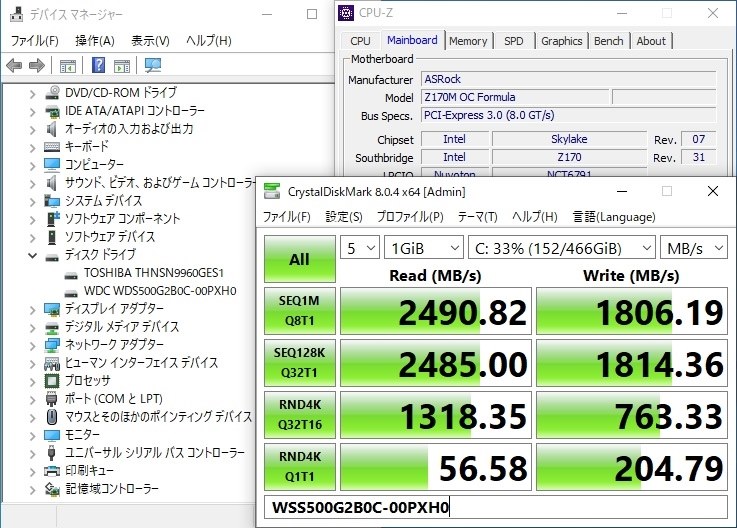Expand the 記憶域コントローラー node
This screenshot has height=528, width=737.
tap(32, 490)
